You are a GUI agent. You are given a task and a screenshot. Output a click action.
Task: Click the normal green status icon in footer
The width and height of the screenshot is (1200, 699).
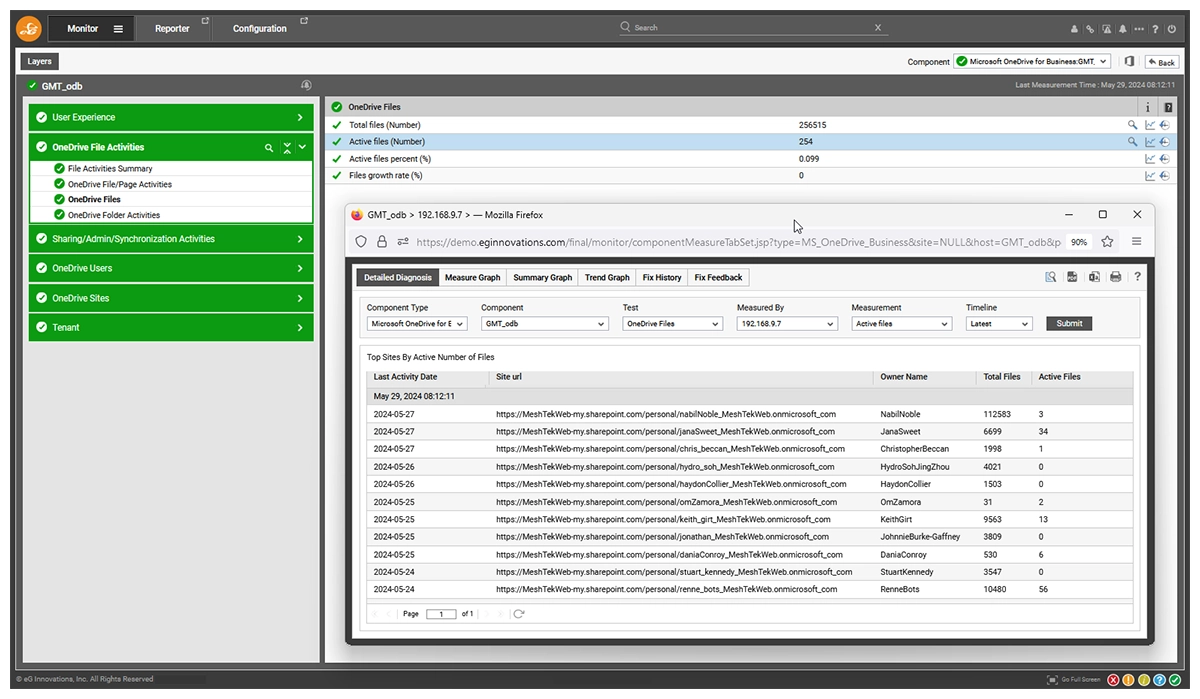click(x=1174, y=680)
